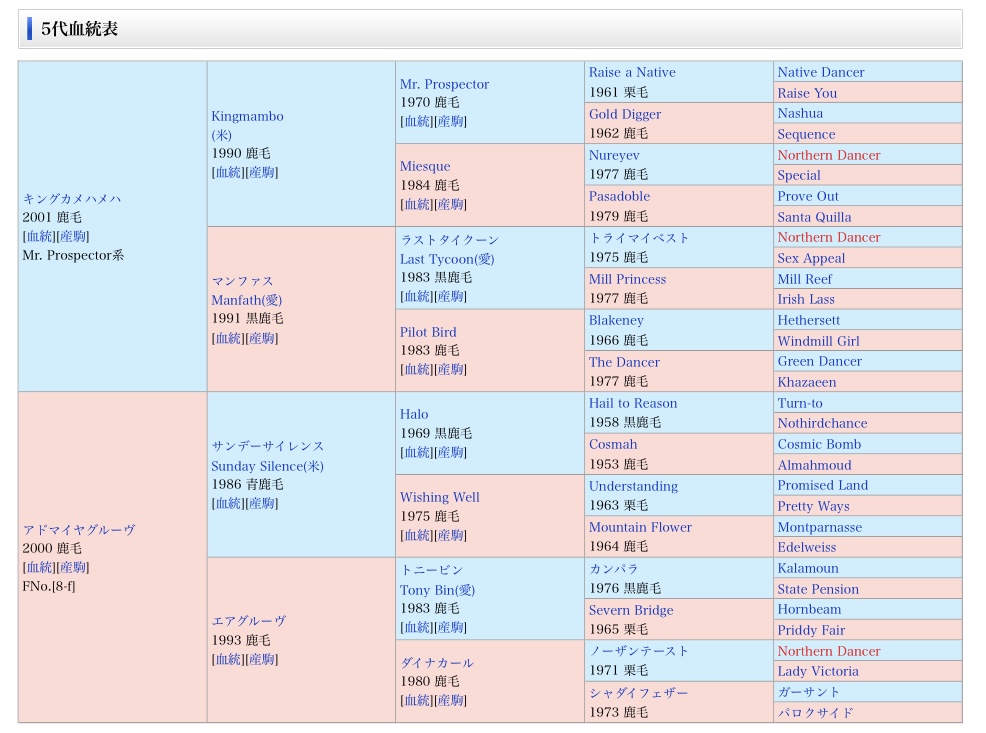Click 血統 link under Pilot Bird
The height and width of the screenshot is (733, 986).
point(416,369)
